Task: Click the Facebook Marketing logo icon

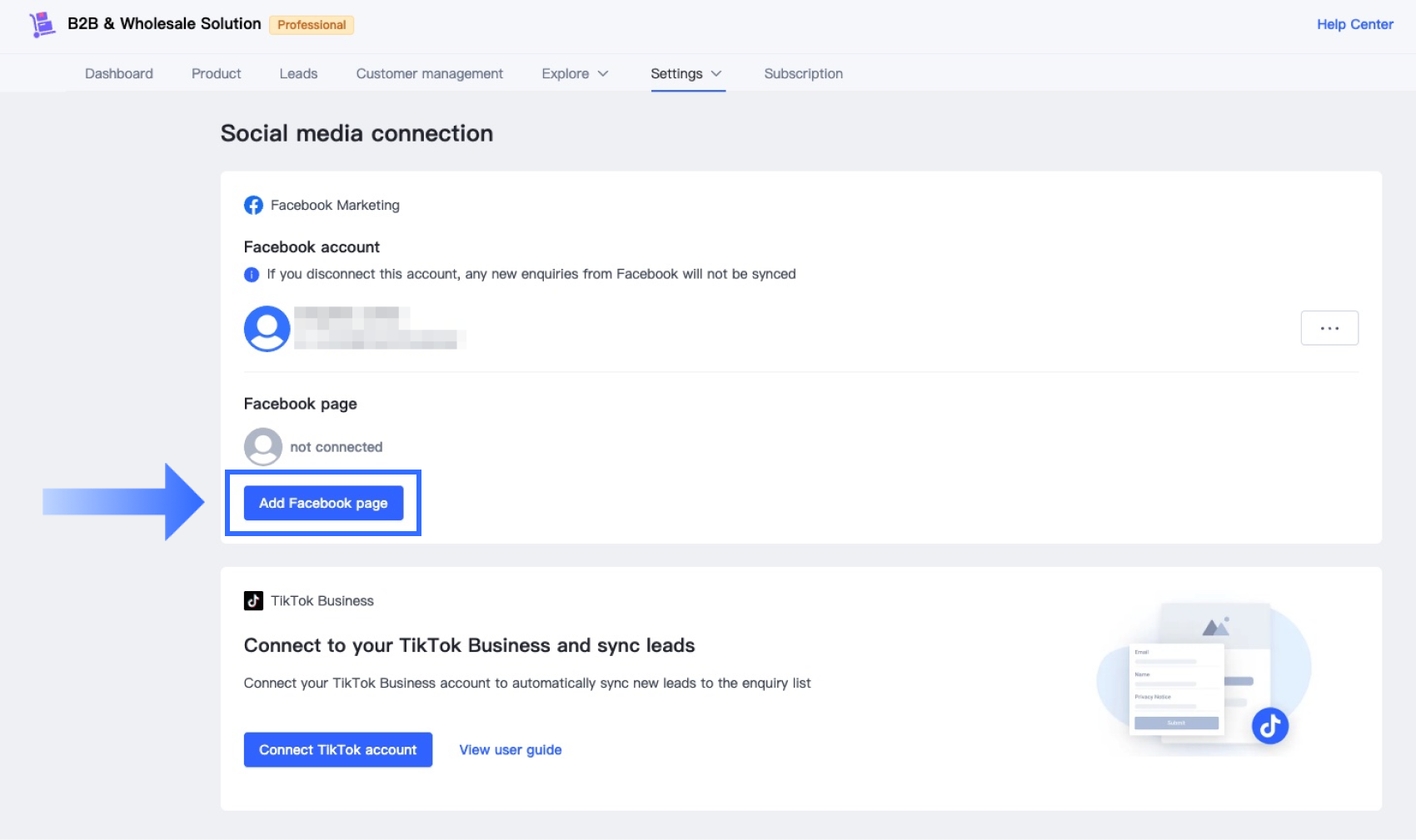Action: pyautogui.click(x=253, y=206)
